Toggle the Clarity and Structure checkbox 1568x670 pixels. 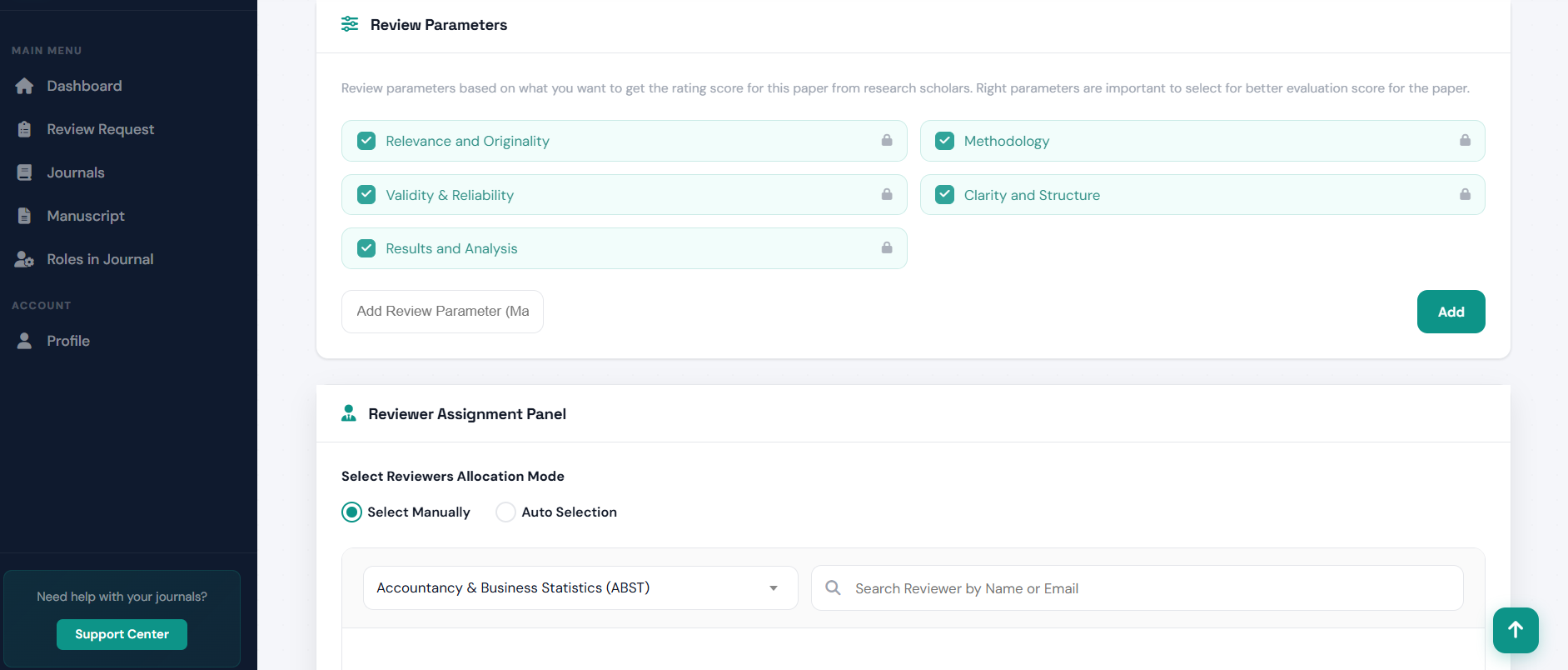(944, 194)
